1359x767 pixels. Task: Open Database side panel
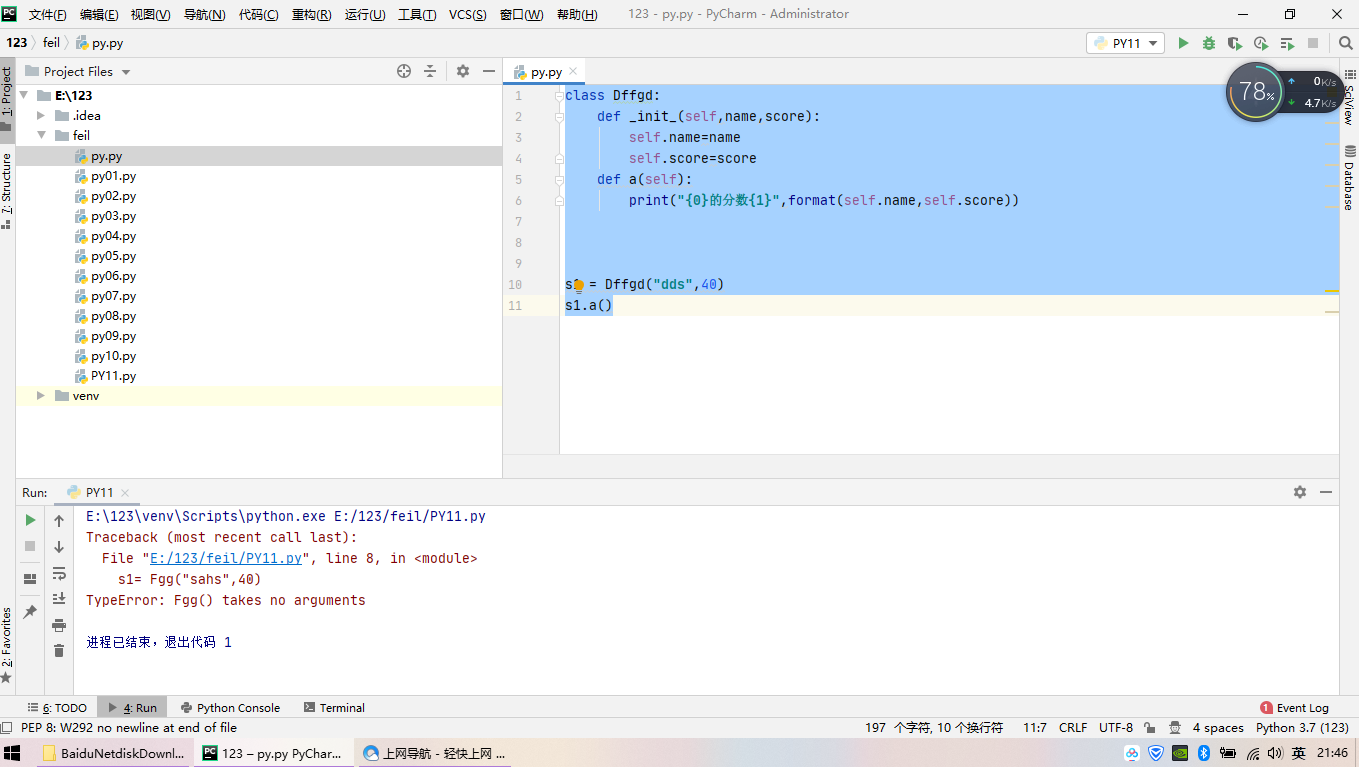tap(1349, 178)
